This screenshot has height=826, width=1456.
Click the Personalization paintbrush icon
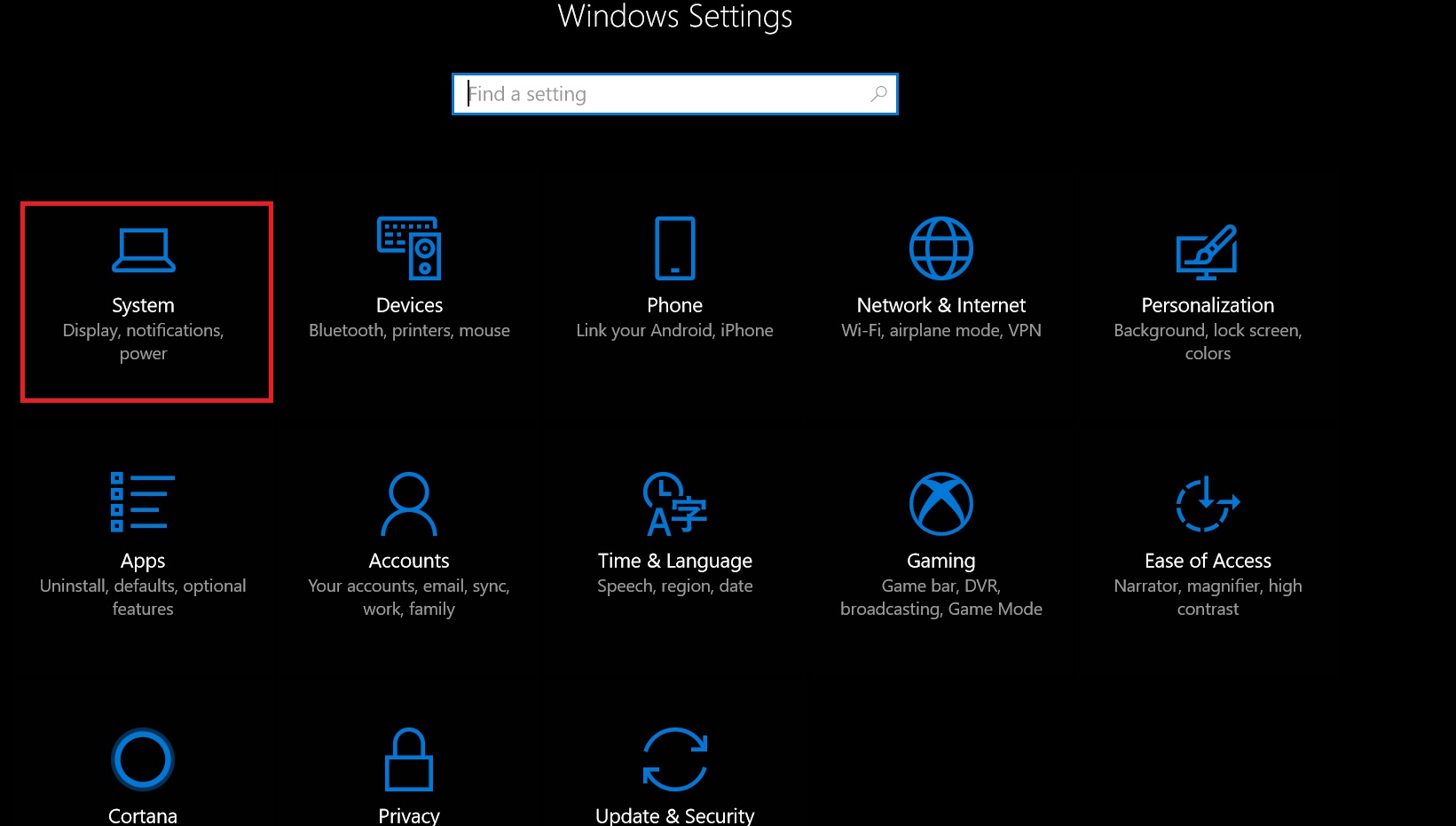pos(1207,250)
